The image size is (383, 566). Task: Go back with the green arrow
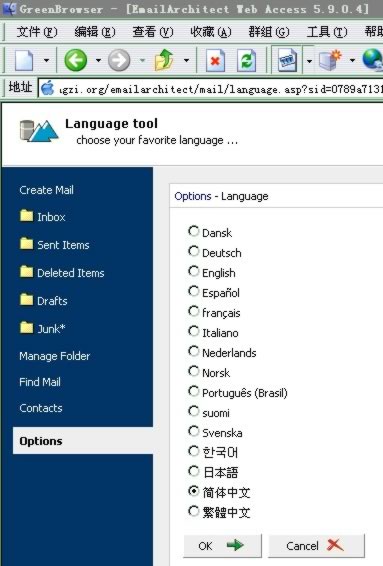(x=75, y=60)
